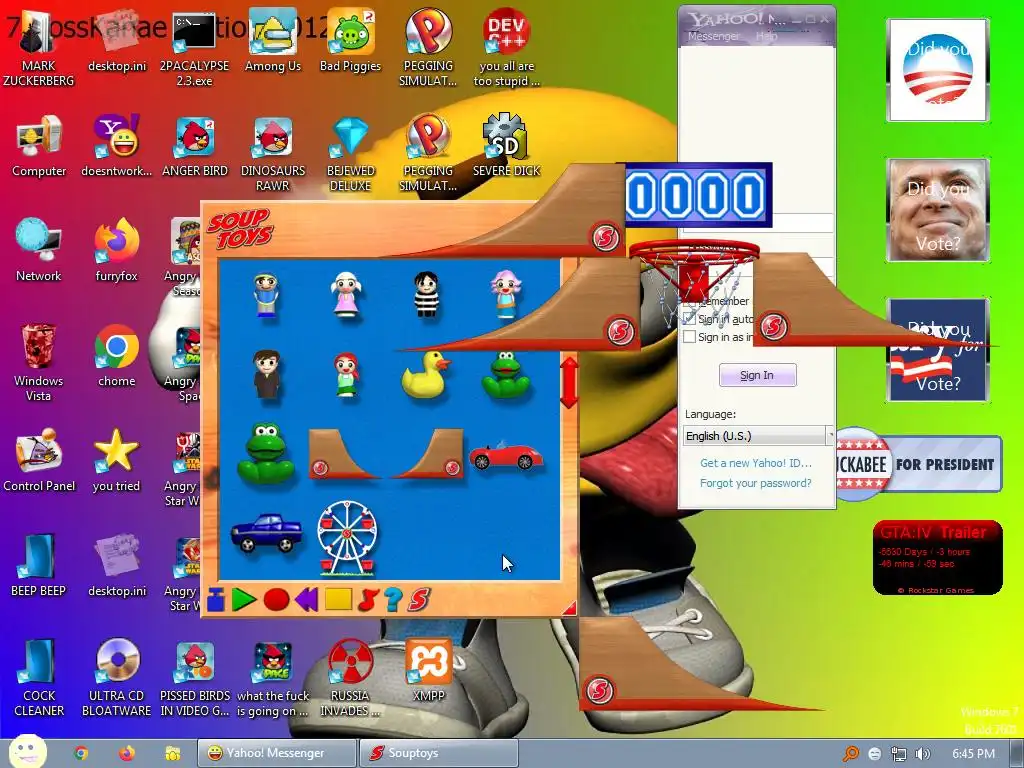Open the Windows Vista recycle bin icon
Image resolution: width=1024 pixels, height=768 pixels.
pos(39,362)
